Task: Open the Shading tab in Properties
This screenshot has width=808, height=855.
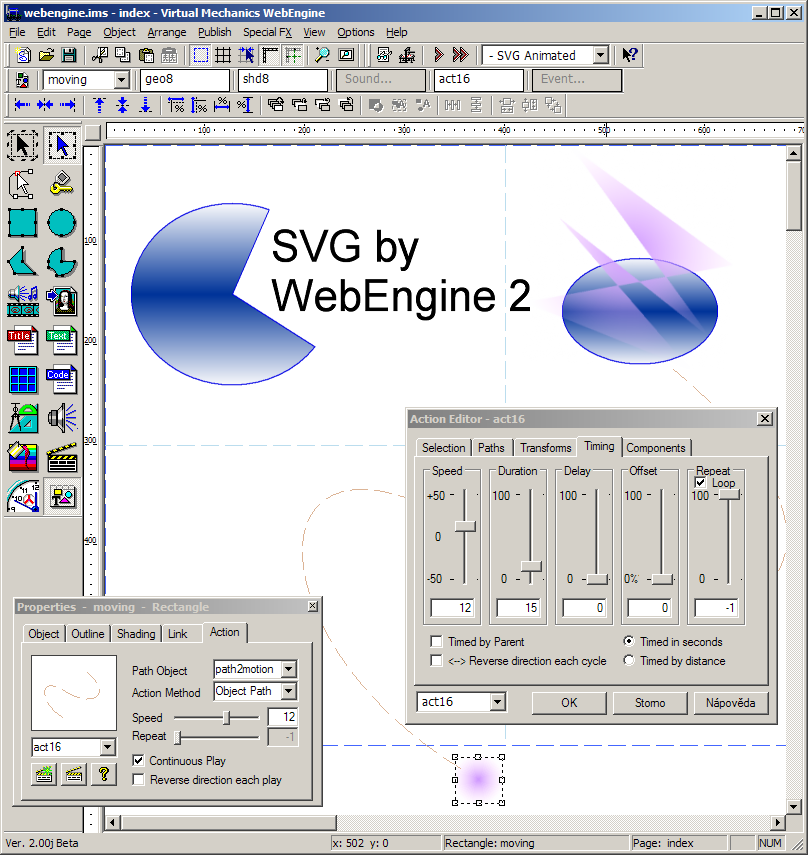Action: pos(136,634)
